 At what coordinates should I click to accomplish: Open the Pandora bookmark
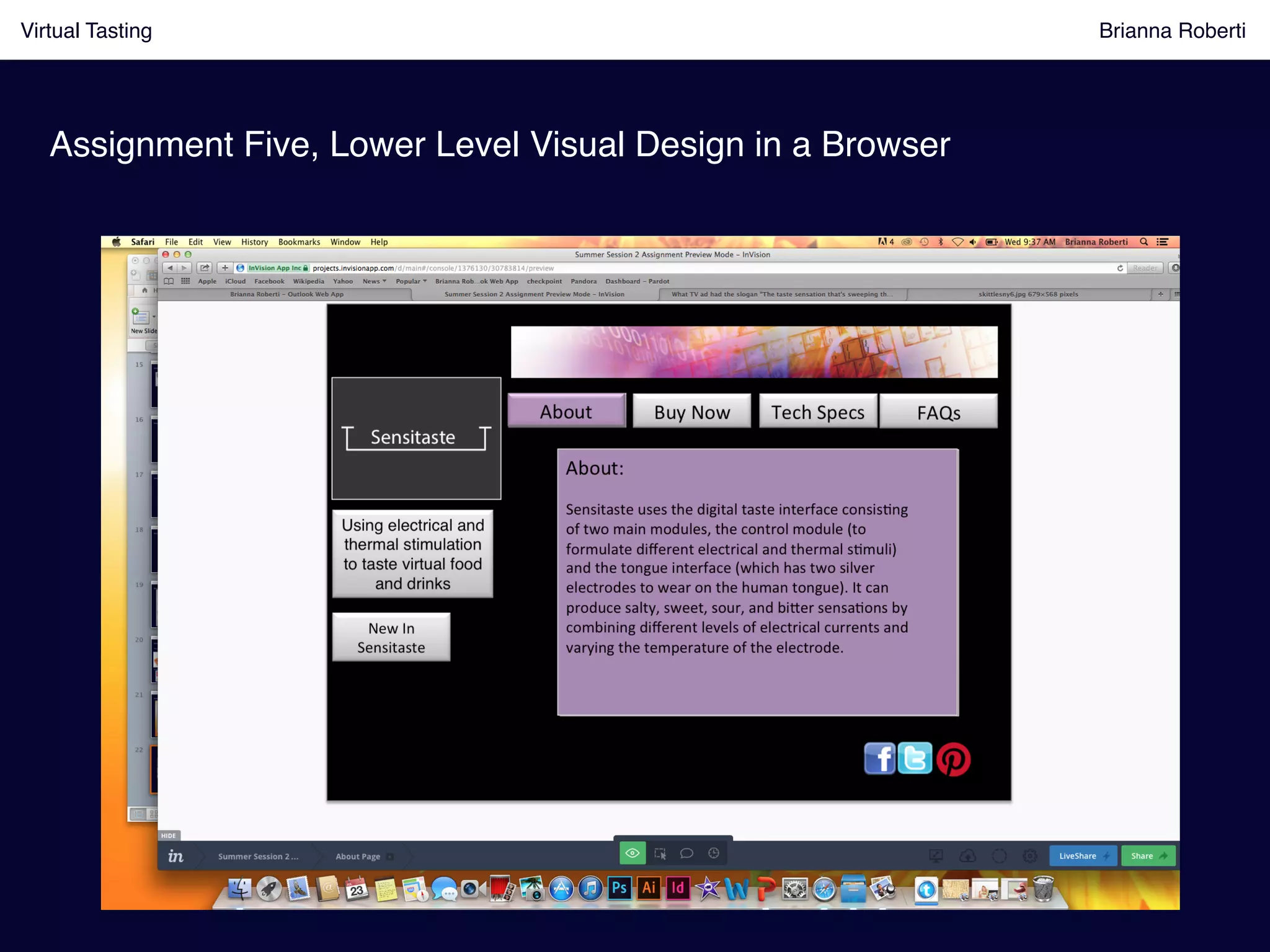584,281
